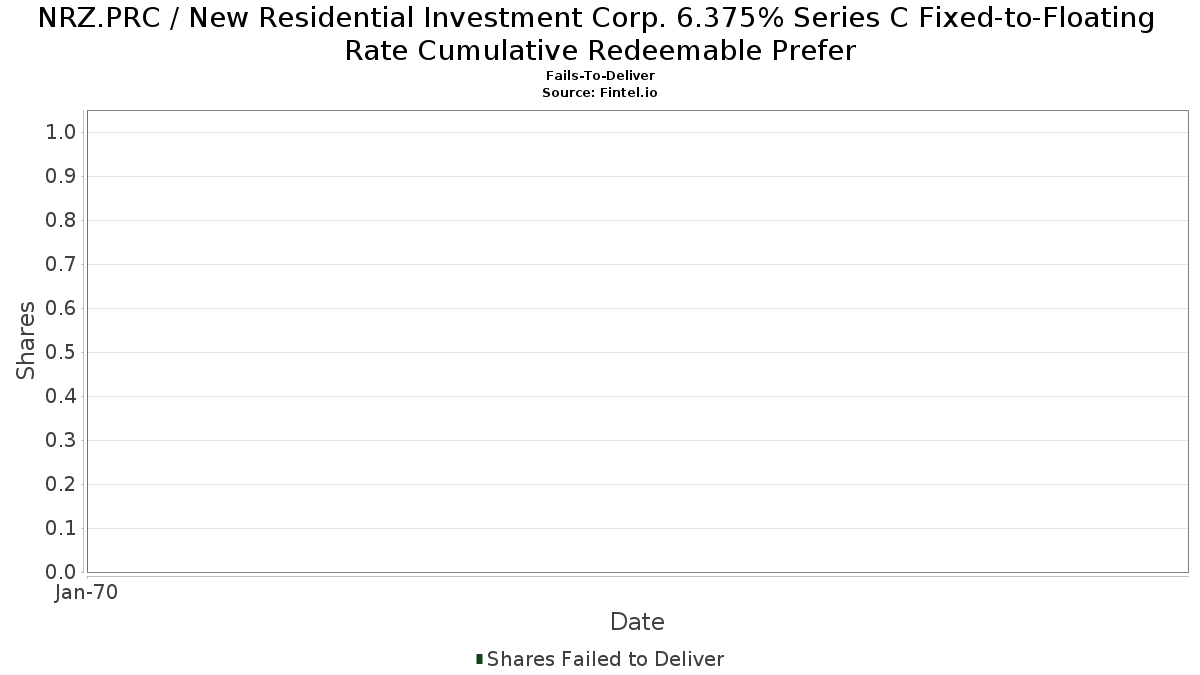Click the 0.3 y-axis tick label
The height and width of the screenshot is (675, 1200).
pyautogui.click(x=61, y=440)
